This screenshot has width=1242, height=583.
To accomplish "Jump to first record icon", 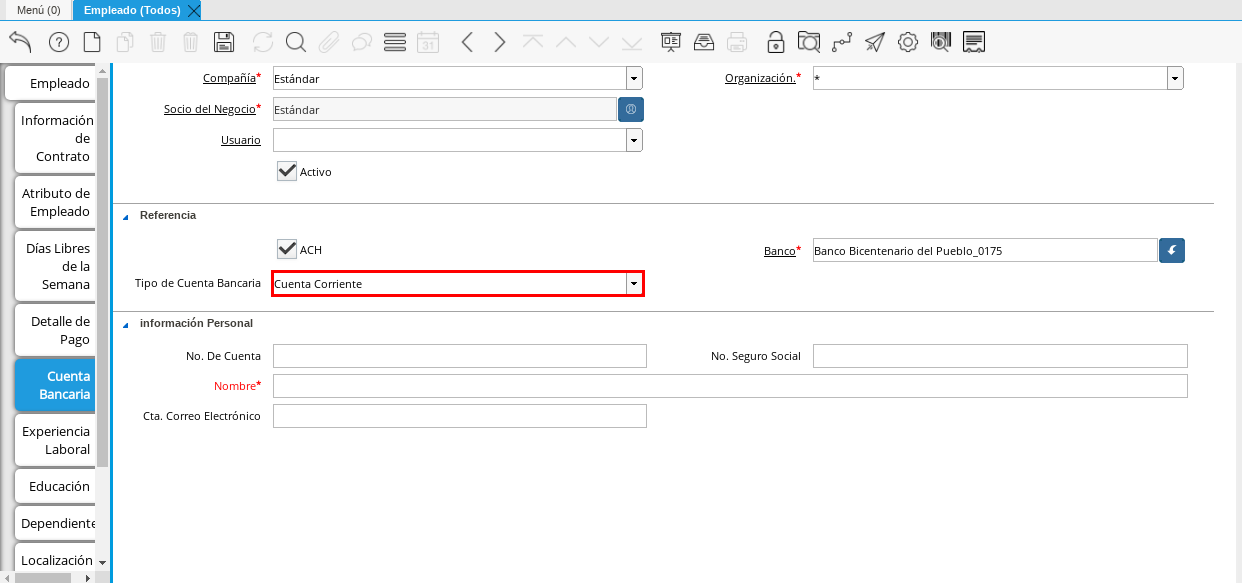I will tap(533, 42).
